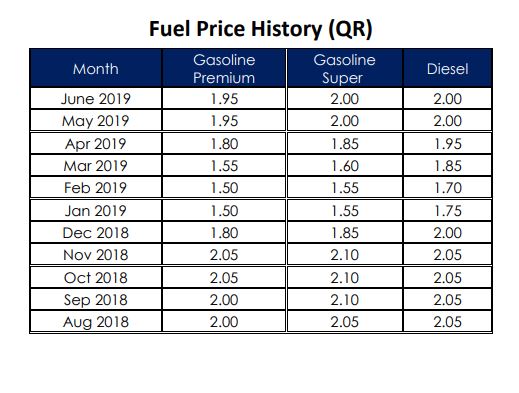Image resolution: width=519 pixels, height=393 pixels.
Task: Click the June 2019 row label
Action: coord(96,99)
